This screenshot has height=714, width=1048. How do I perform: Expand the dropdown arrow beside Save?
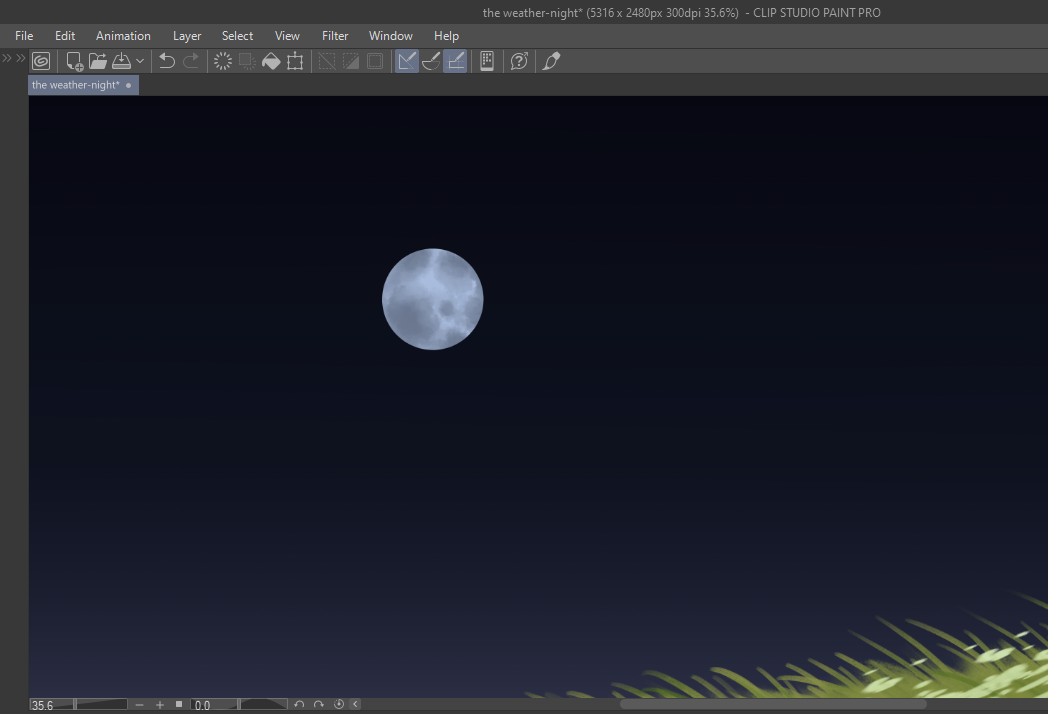[x=140, y=61]
